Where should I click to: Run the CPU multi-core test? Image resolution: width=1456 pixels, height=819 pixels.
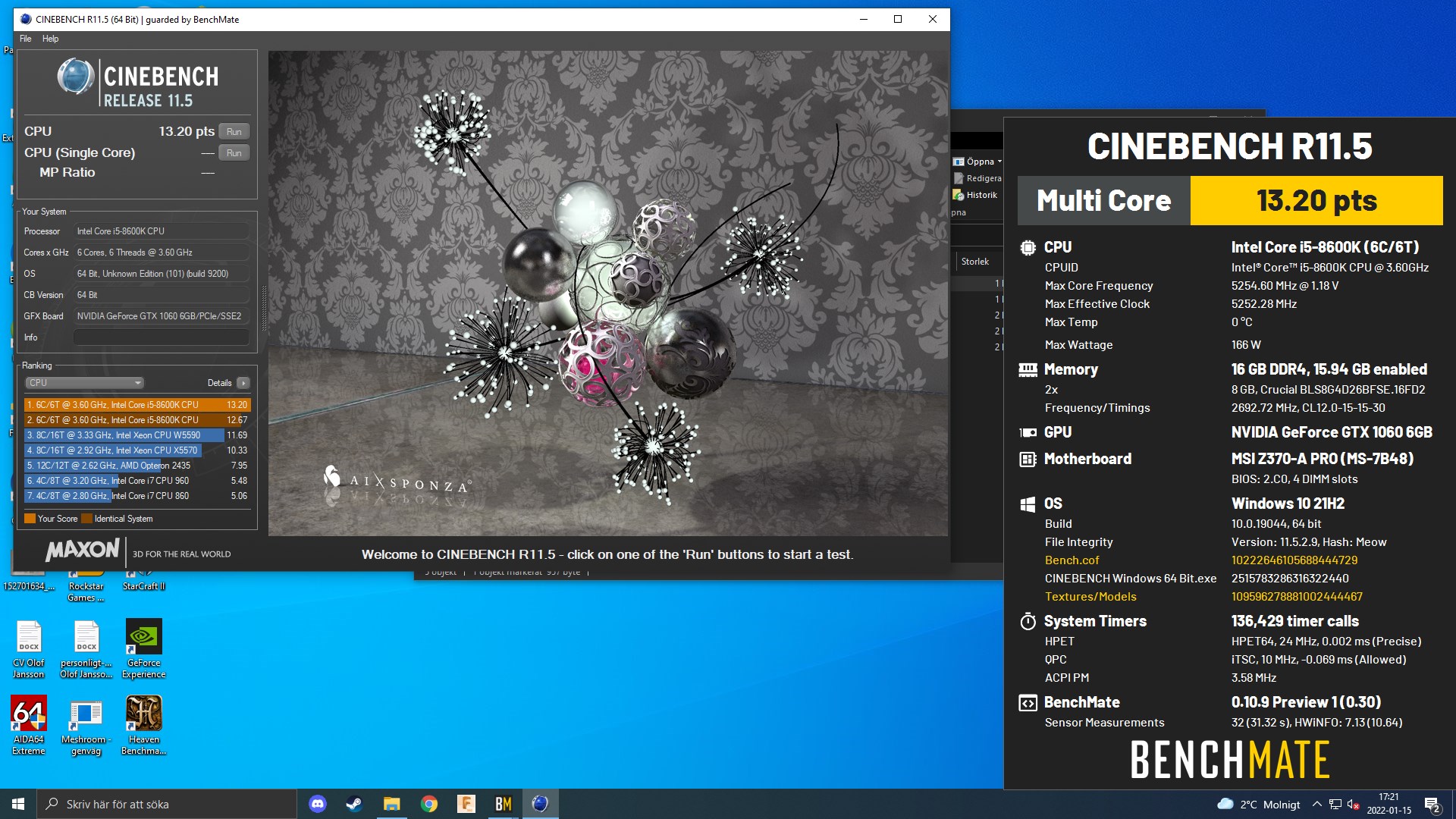click(234, 132)
